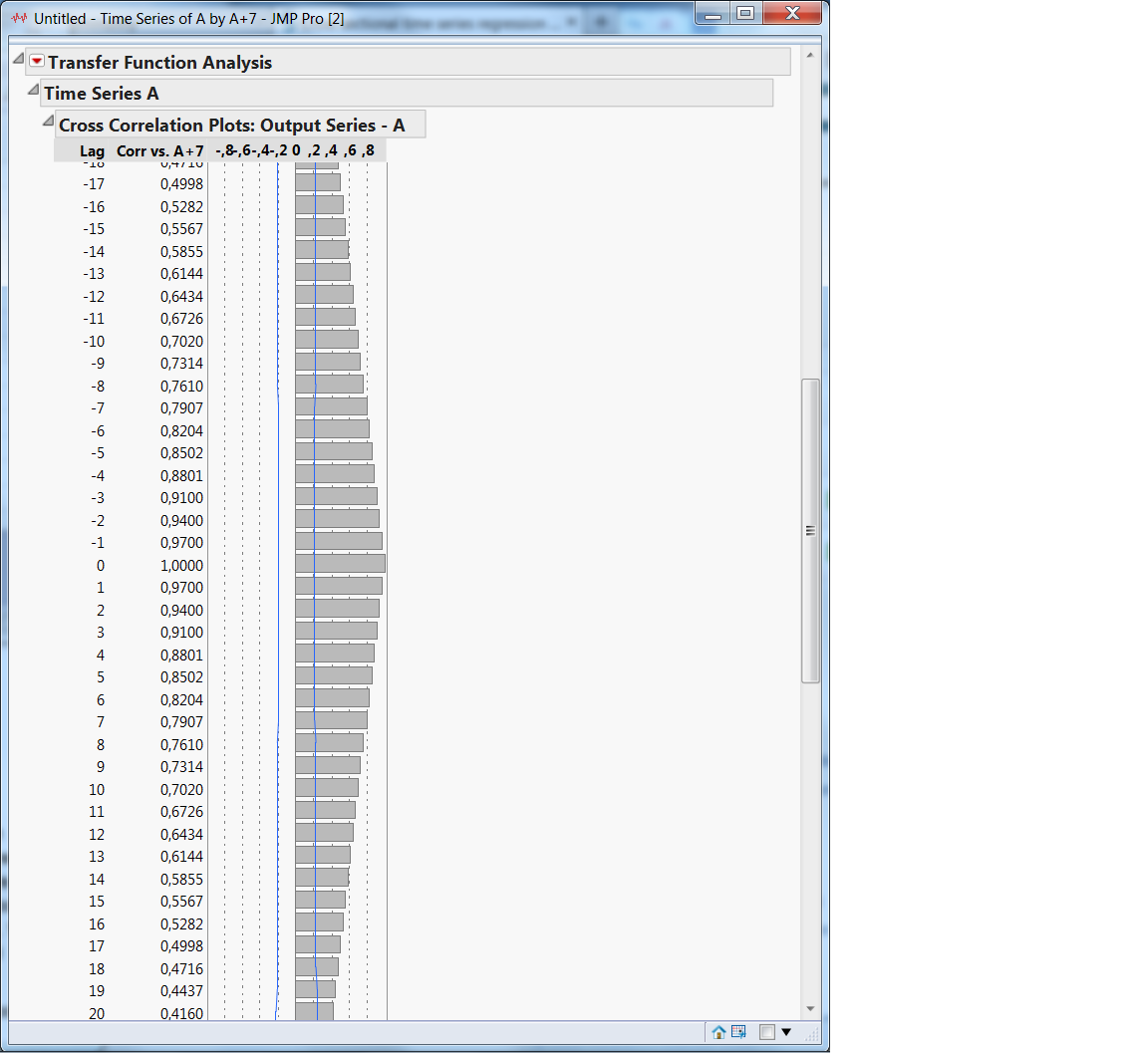Image resolution: width=1148 pixels, height=1053 pixels.
Task: Collapse the Time Series A disclosure triangle
Action: [33, 90]
